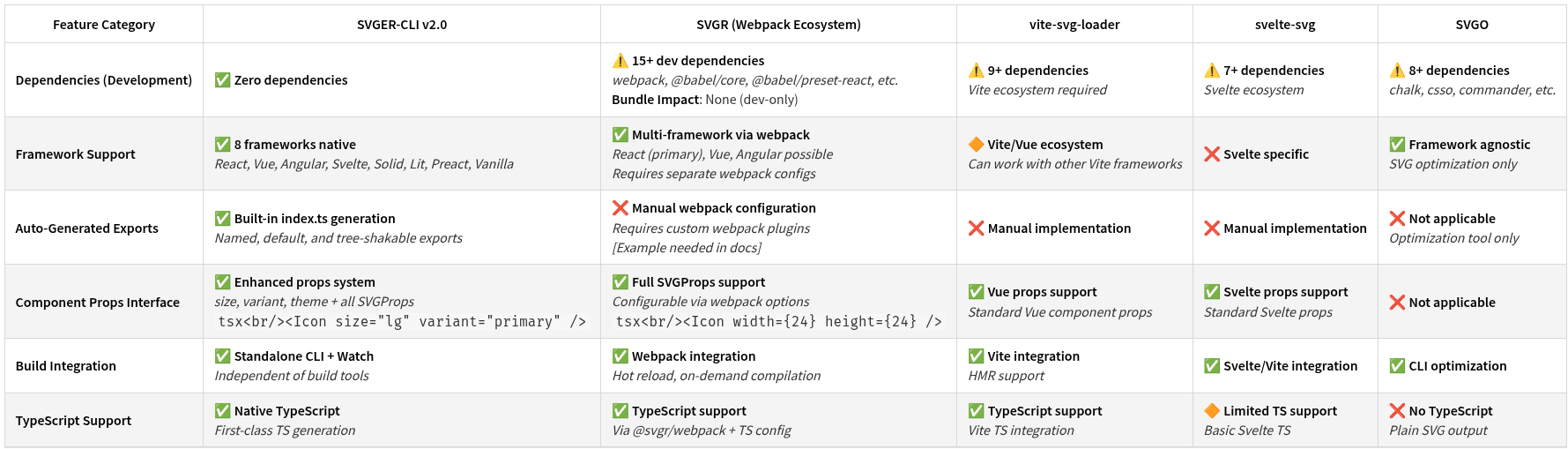Click the Bundle Impact text
1568x449 pixels.
tap(656, 100)
